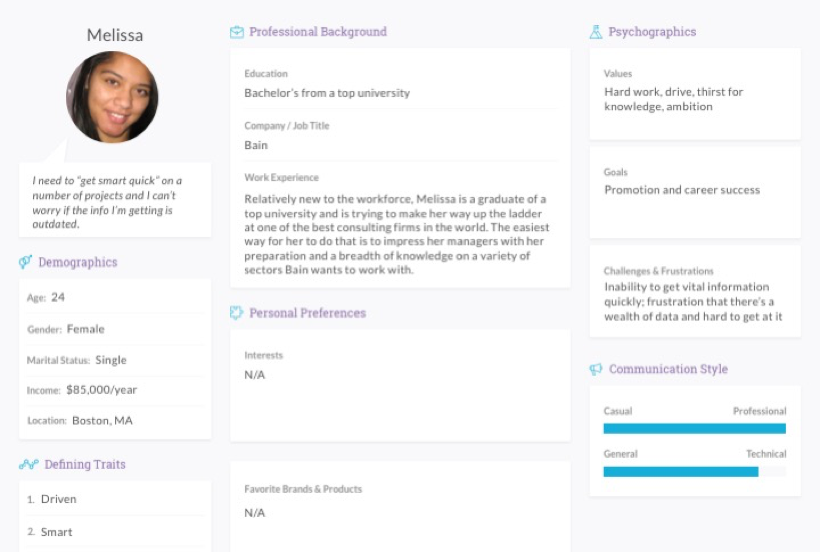
Task: Click the quote bubble about outdated info
Action: pos(114,202)
